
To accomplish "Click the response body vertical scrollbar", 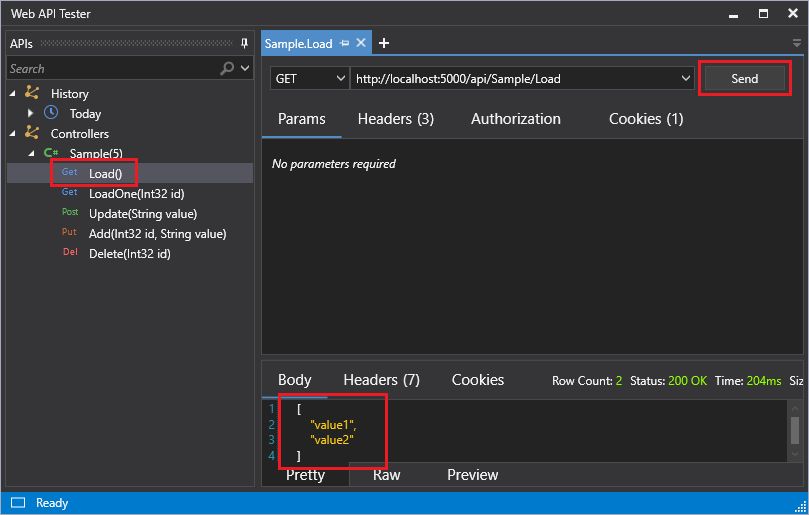I will 795,430.
